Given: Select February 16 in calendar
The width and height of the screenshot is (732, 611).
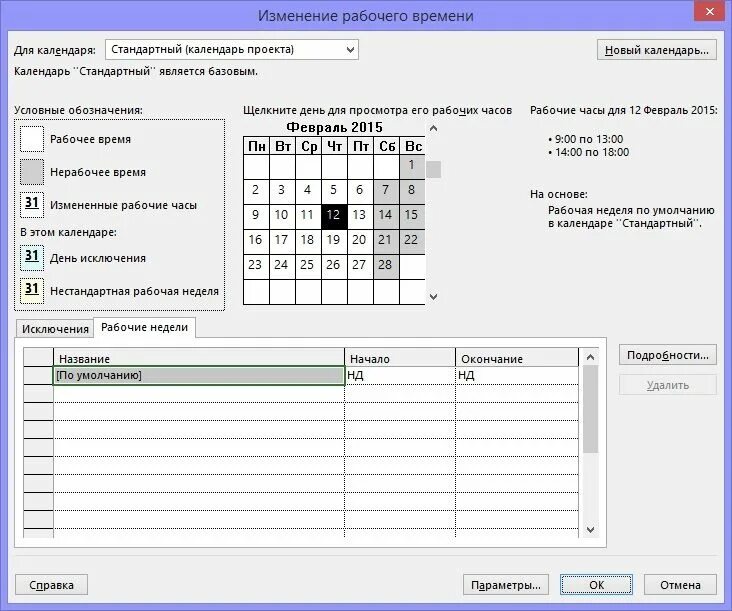Looking at the screenshot, I should pyautogui.click(x=255, y=240).
